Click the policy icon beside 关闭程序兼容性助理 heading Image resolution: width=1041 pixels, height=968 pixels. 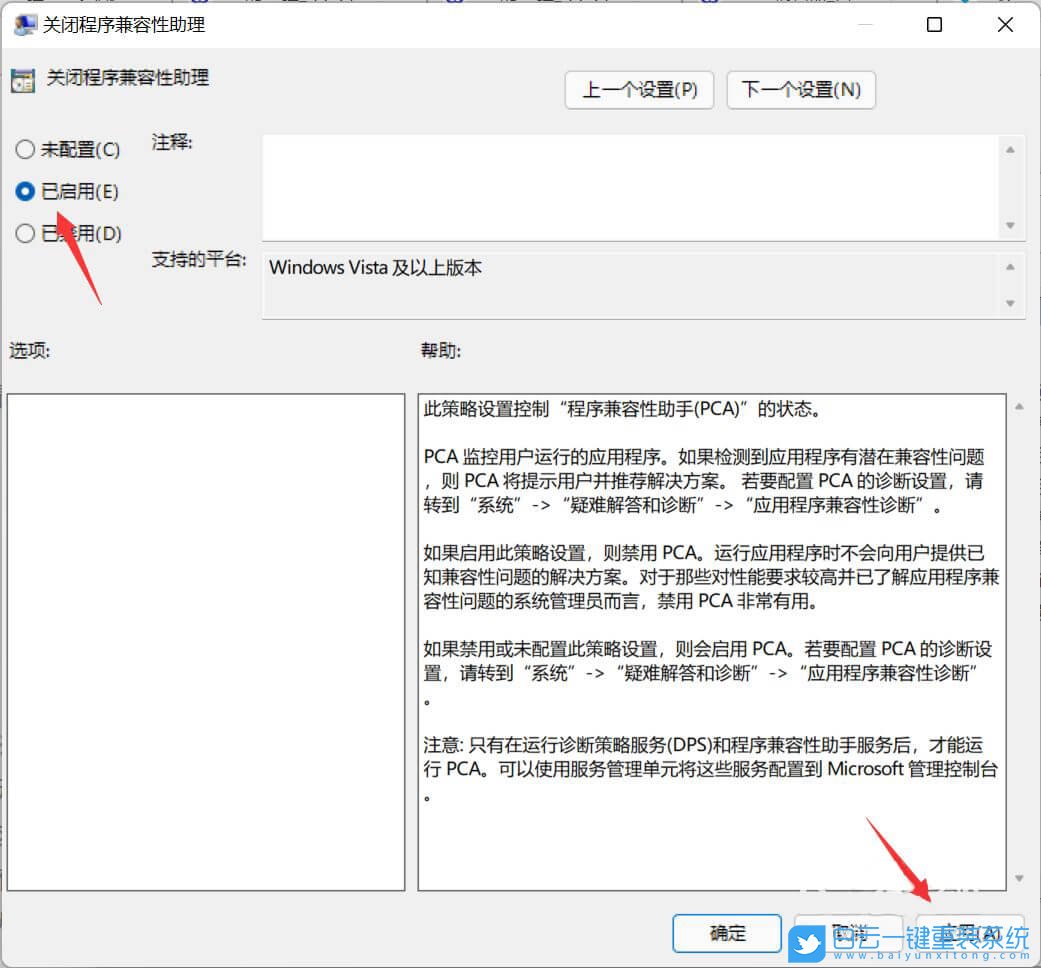[x=22, y=79]
